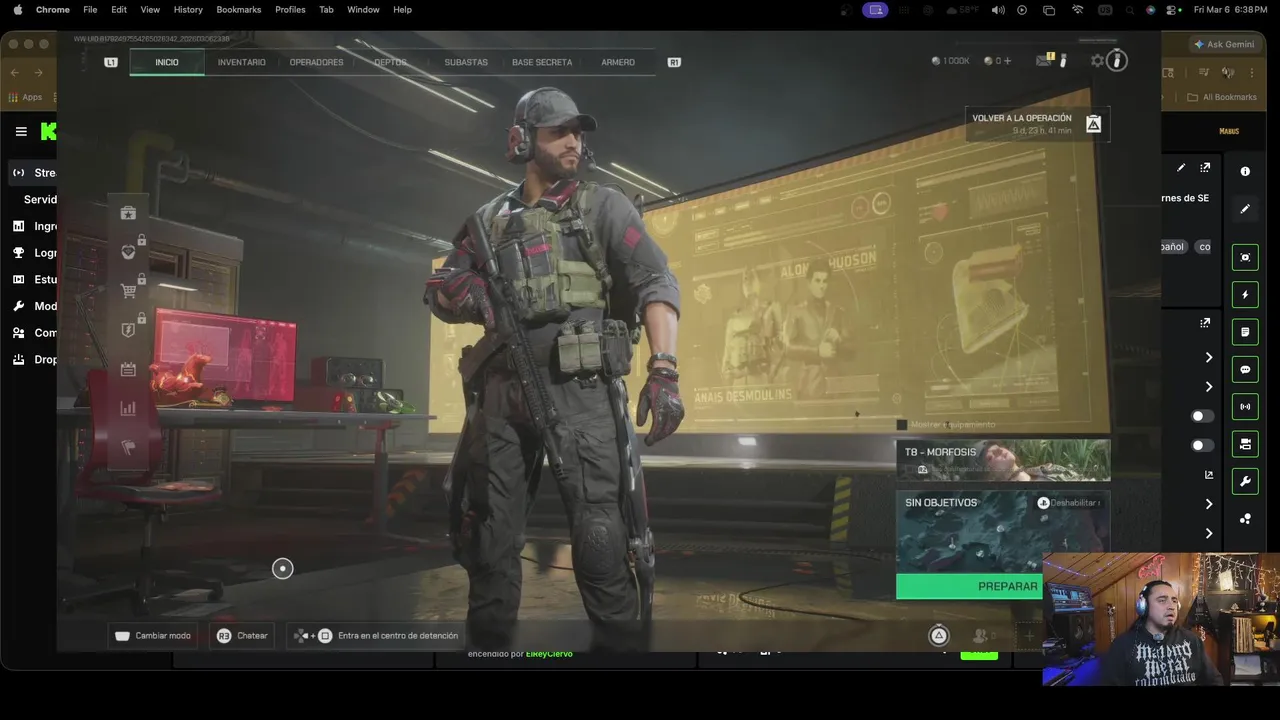Open All Bookmarks folder
Image resolution: width=1280 pixels, height=720 pixels.
pos(1221,97)
